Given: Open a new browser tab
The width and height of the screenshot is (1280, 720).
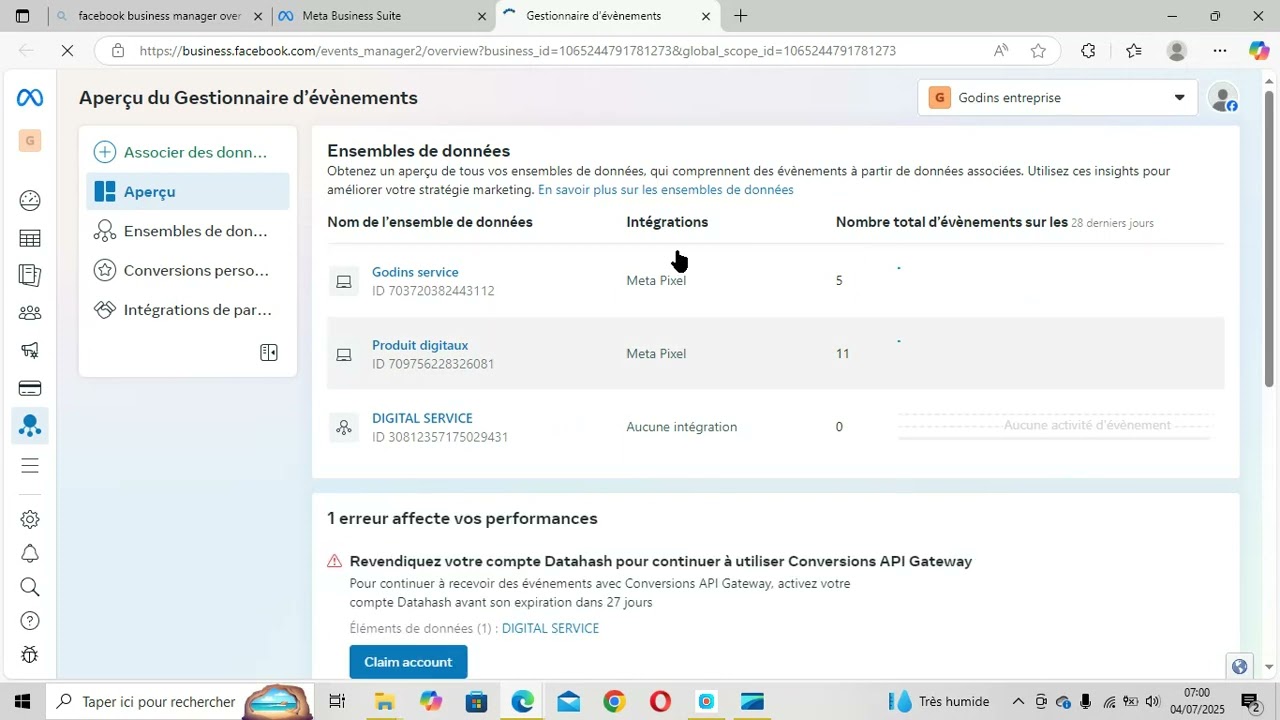Looking at the screenshot, I should pos(741,16).
